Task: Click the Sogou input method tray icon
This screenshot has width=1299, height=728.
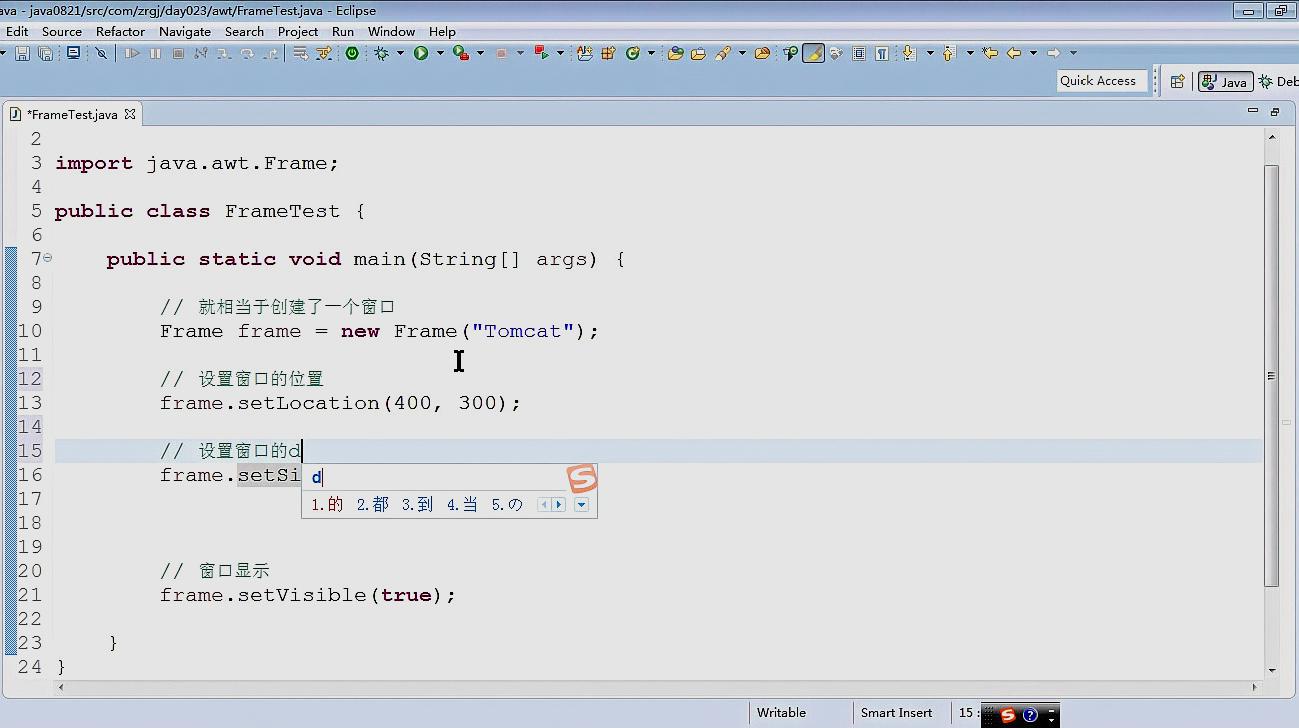Action: click(1008, 715)
